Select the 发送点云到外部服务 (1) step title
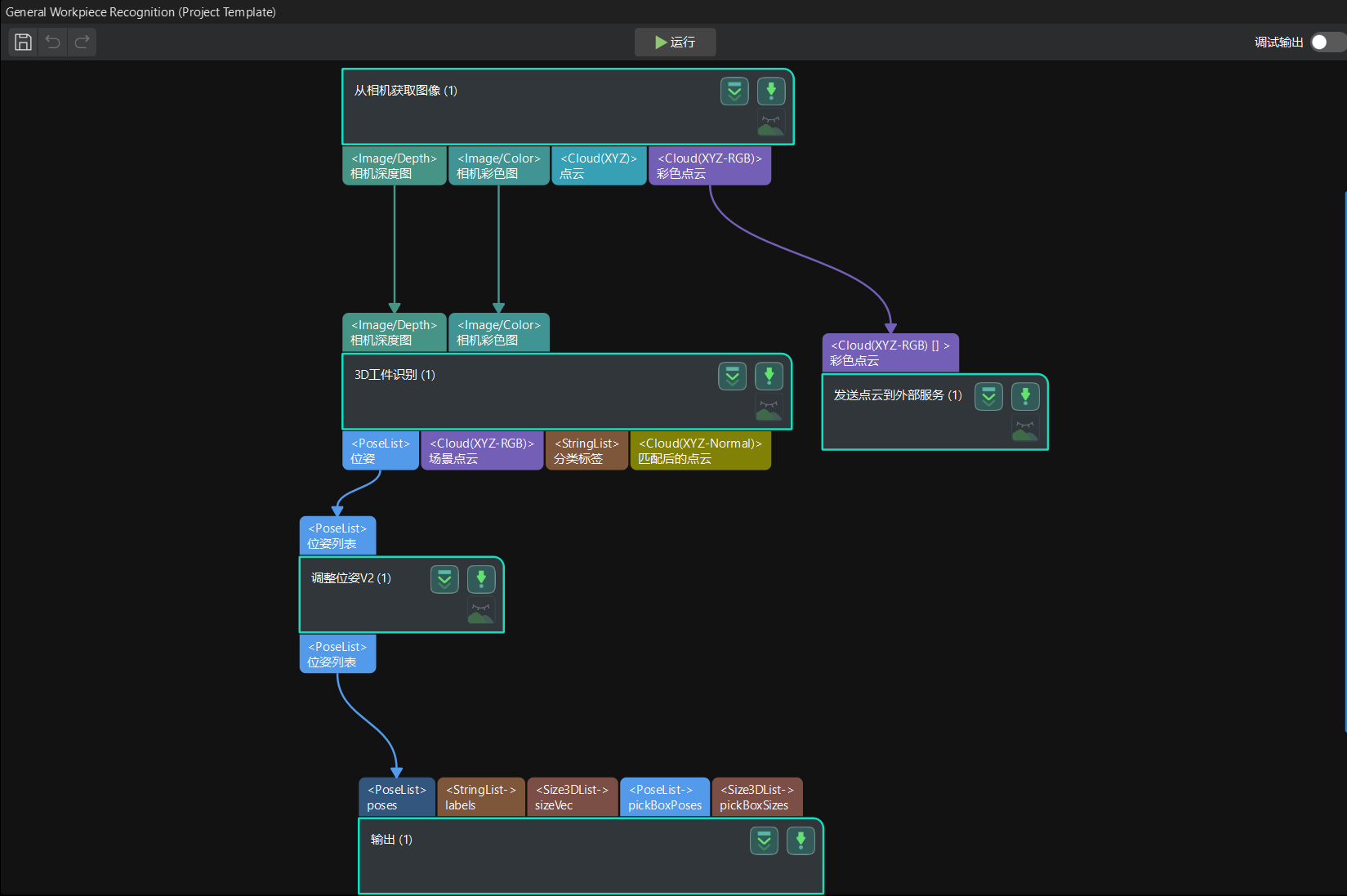The width and height of the screenshot is (1347, 896). coord(898,395)
